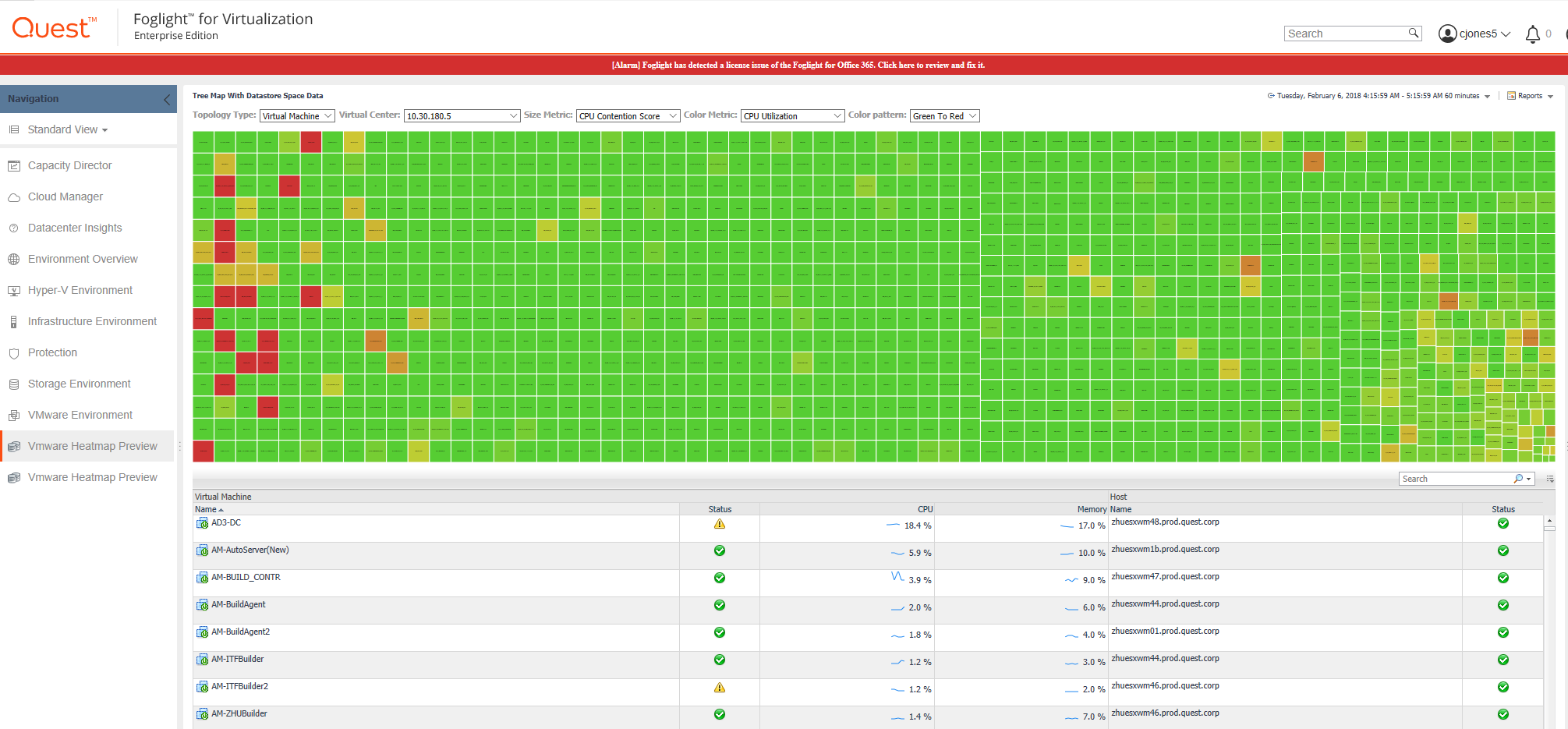
Task: Click the search magnifier icon in header
Action: (1413, 34)
